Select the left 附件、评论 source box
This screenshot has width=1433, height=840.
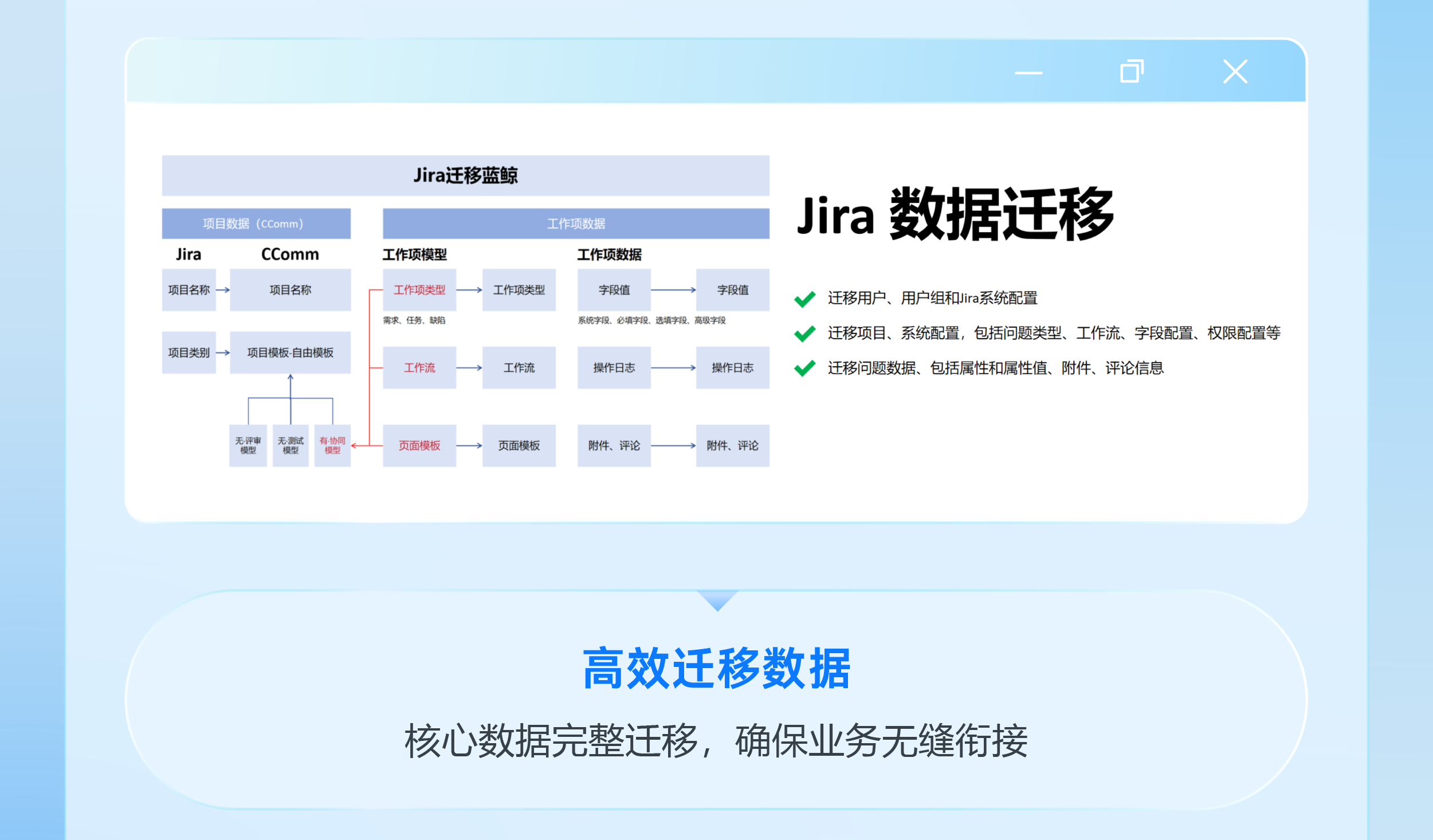point(614,446)
